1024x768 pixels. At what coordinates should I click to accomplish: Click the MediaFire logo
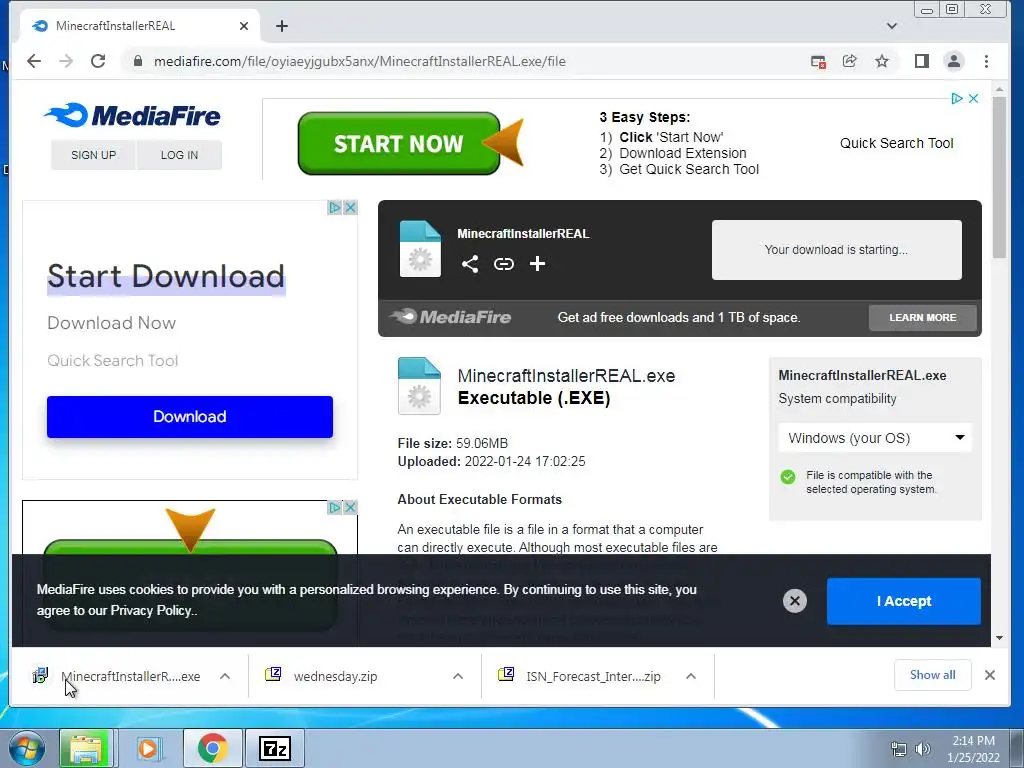[133, 116]
